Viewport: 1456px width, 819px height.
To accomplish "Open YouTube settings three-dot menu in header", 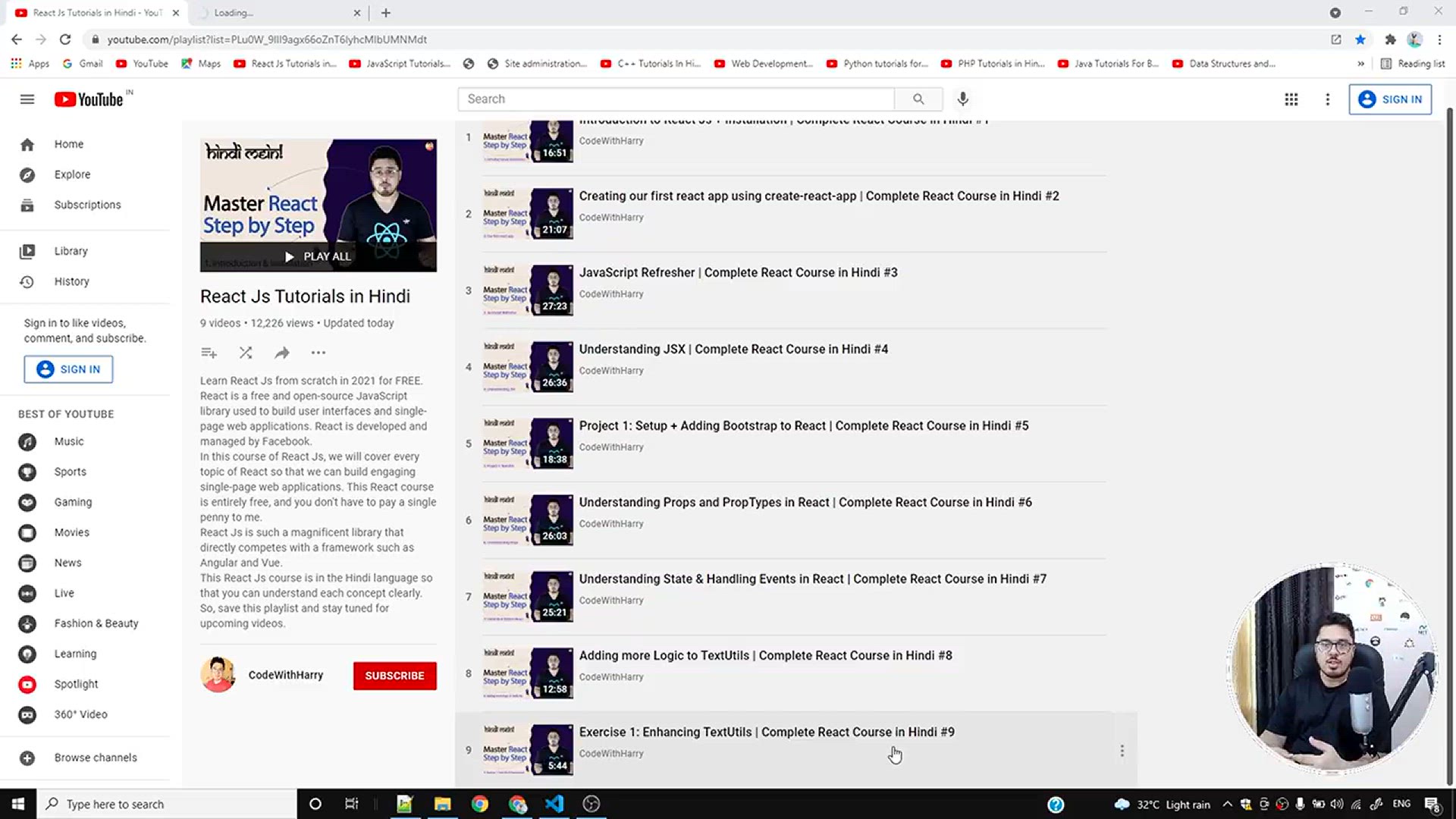I will tap(1327, 99).
